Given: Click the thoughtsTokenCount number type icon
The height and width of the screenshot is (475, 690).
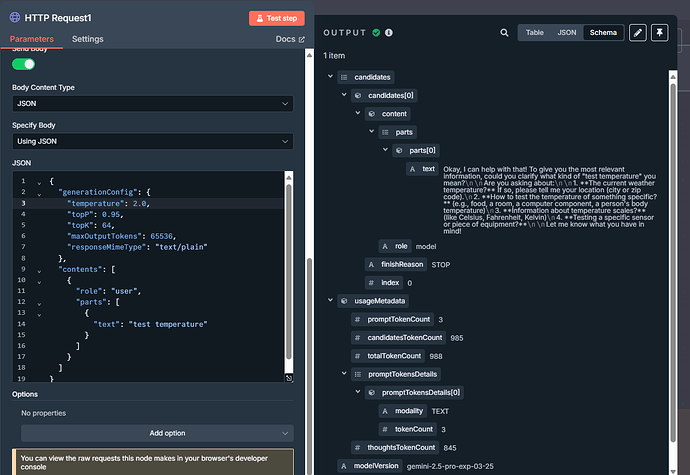Looking at the screenshot, I should point(358,448).
